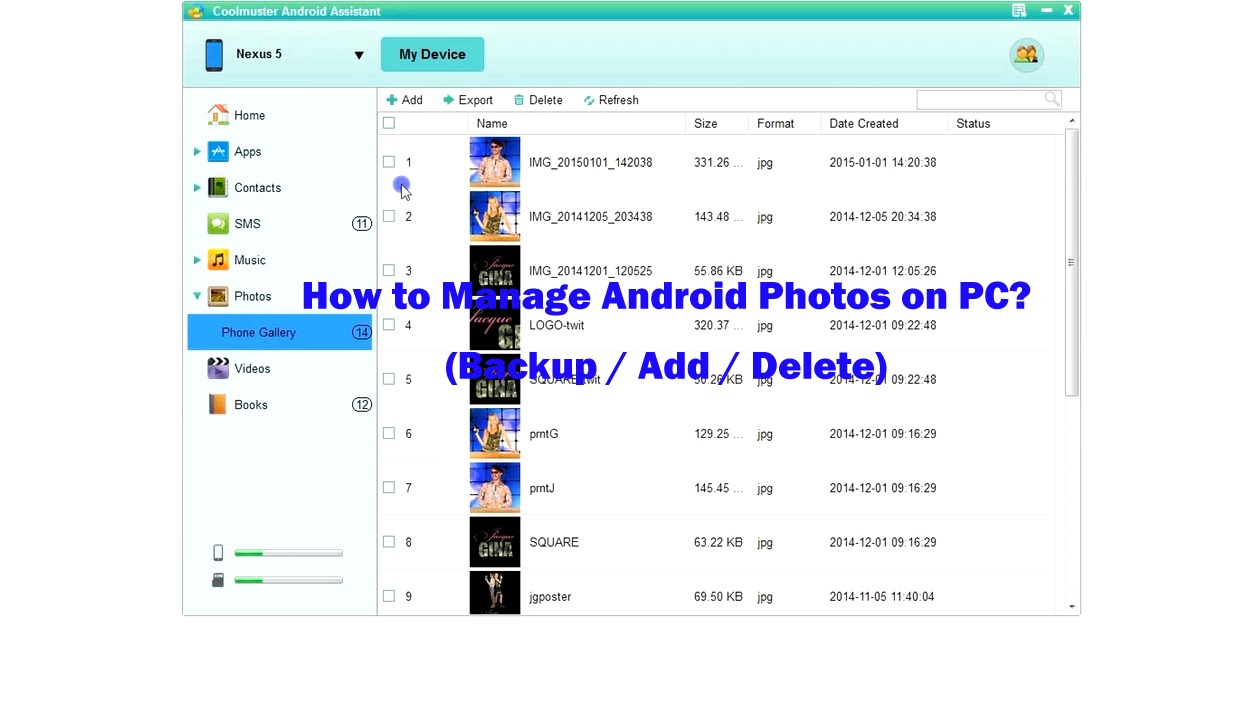1257x720 pixels.
Task: Expand the Apps tree node
Action: pyautogui.click(x=197, y=152)
